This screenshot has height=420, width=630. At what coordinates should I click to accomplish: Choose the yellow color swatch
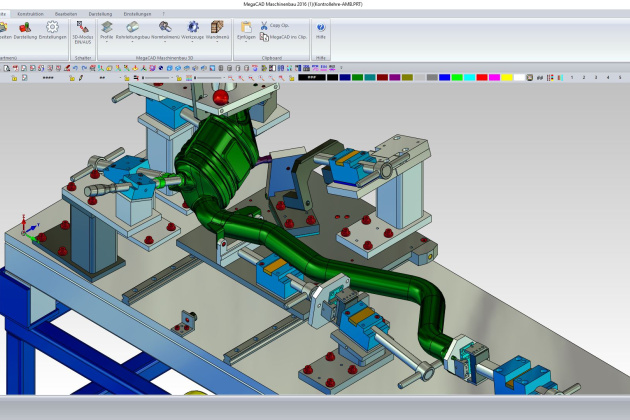[507, 77]
